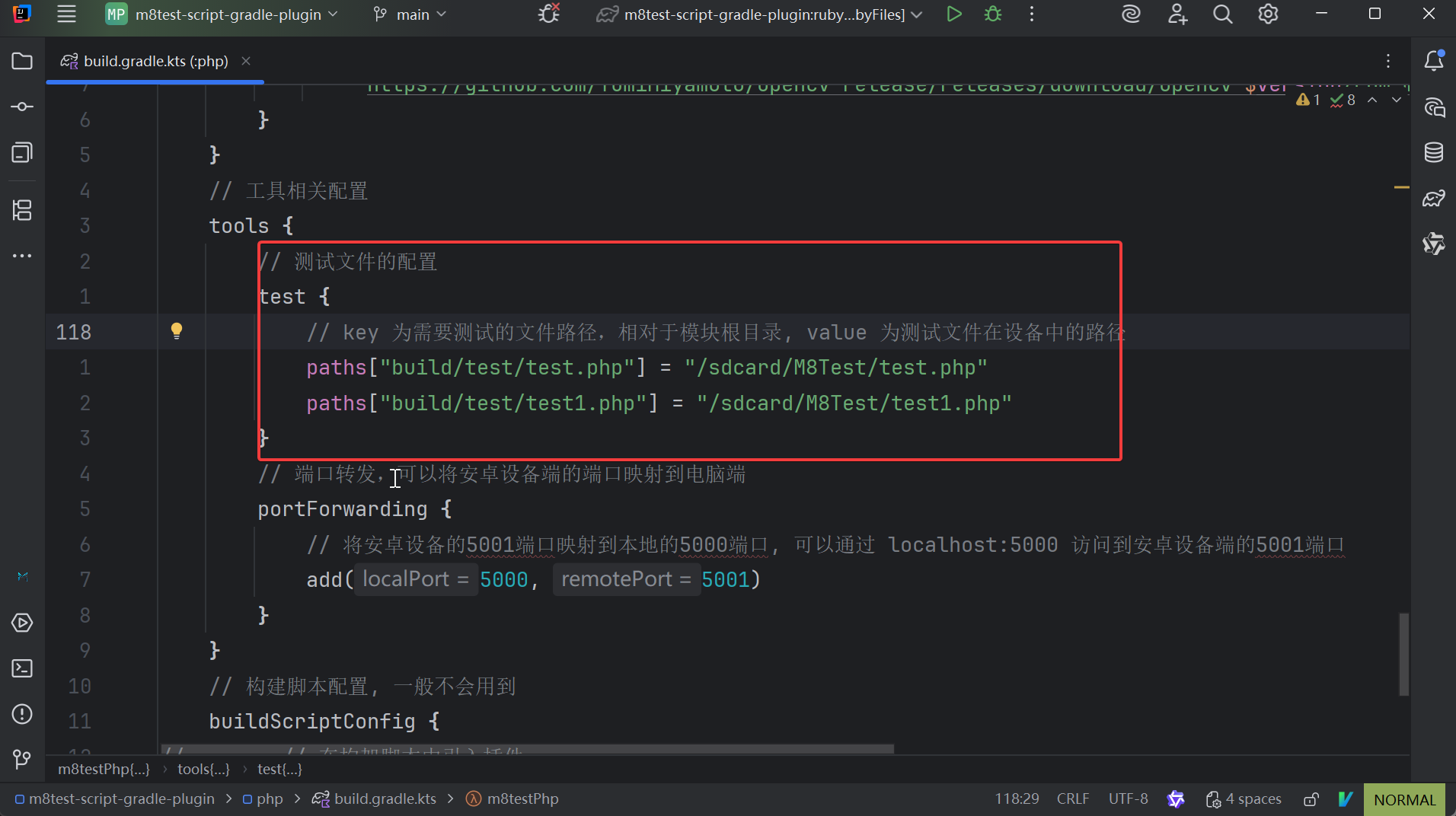
Task: Open the Notifications bell panel
Action: [1433, 61]
